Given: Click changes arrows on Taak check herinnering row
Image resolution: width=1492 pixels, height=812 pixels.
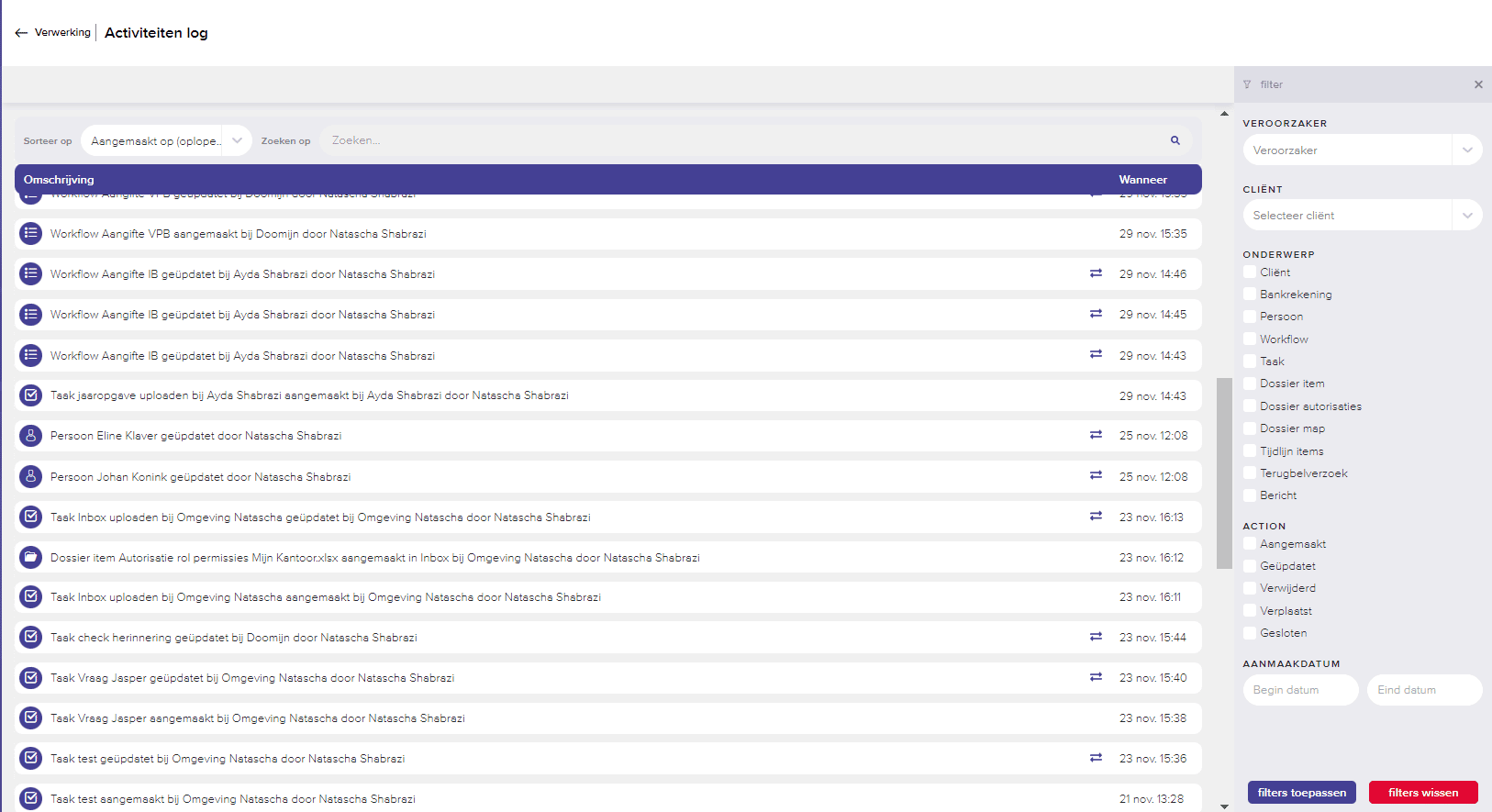Looking at the screenshot, I should pyautogui.click(x=1096, y=637).
